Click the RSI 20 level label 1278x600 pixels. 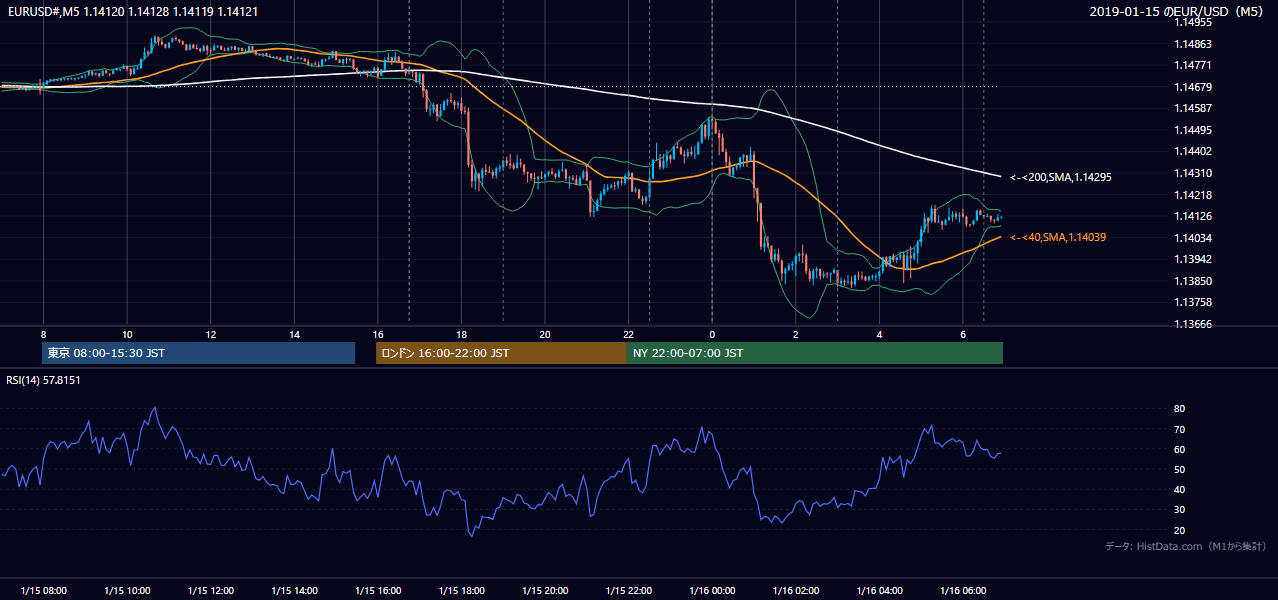(x=1179, y=530)
